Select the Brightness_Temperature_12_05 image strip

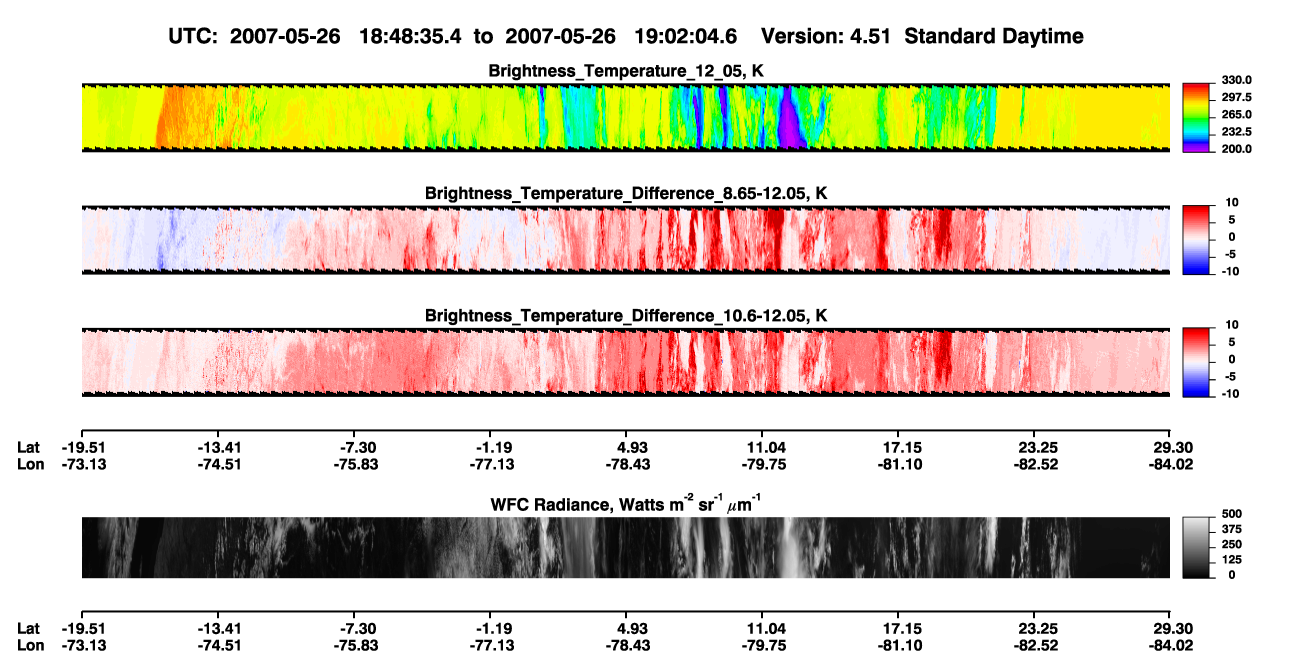(625, 117)
